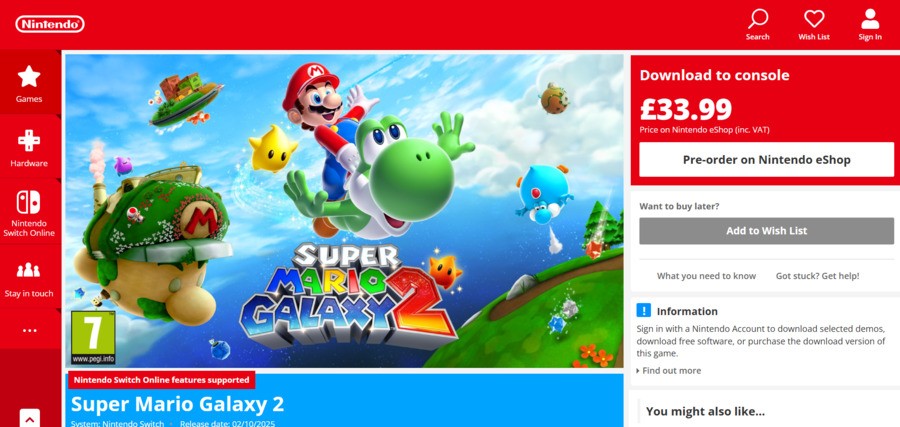Click the Sign In person icon
The height and width of the screenshot is (427, 900).
pyautogui.click(x=870, y=19)
